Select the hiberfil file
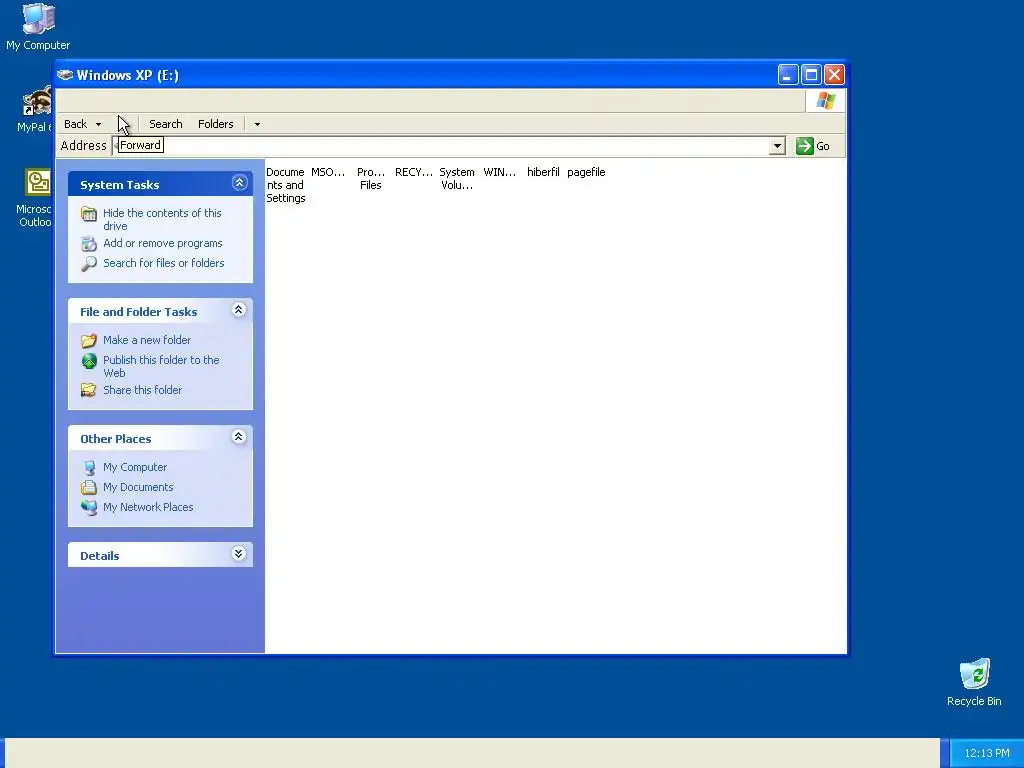Viewport: 1024px width, 768px height. pos(543,172)
